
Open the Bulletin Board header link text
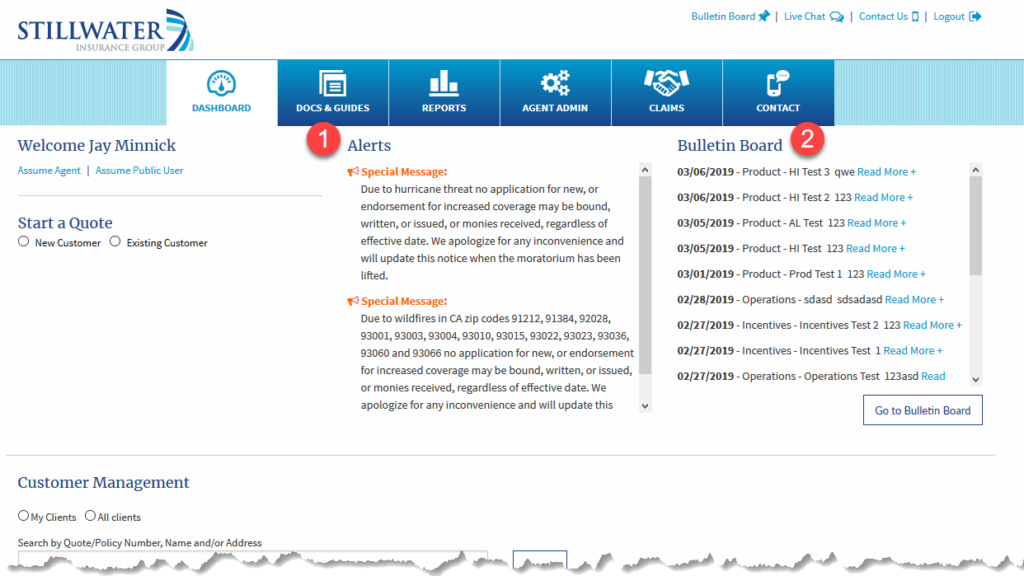(x=723, y=16)
